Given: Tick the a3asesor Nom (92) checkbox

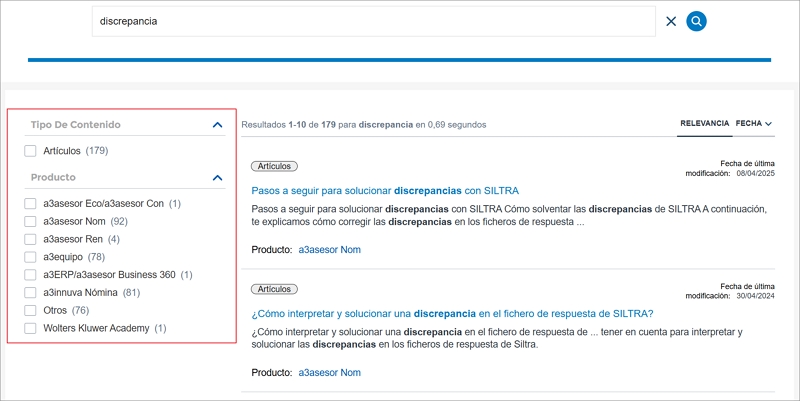Looking at the screenshot, I should (30, 221).
